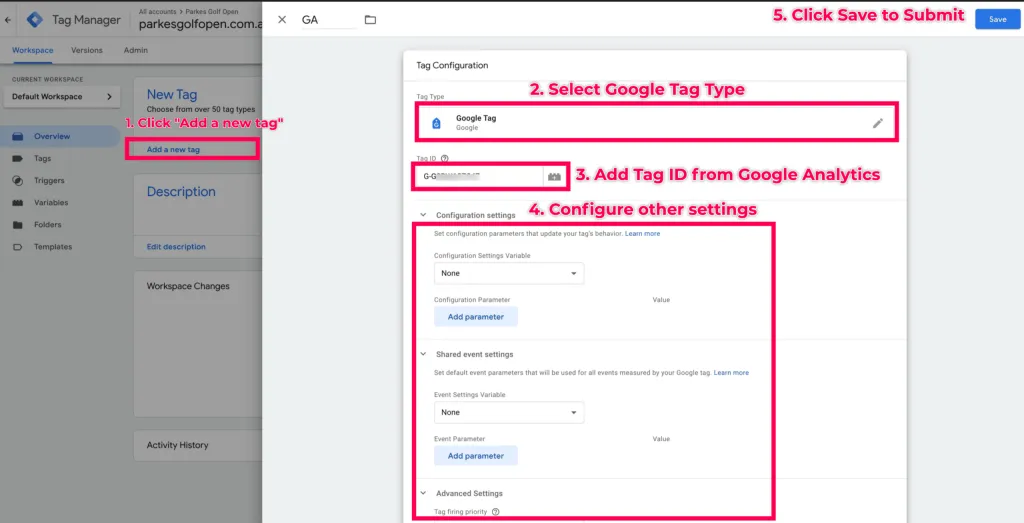The height and width of the screenshot is (523, 1024).
Task: Click the Edit description link
Action: [x=176, y=247]
